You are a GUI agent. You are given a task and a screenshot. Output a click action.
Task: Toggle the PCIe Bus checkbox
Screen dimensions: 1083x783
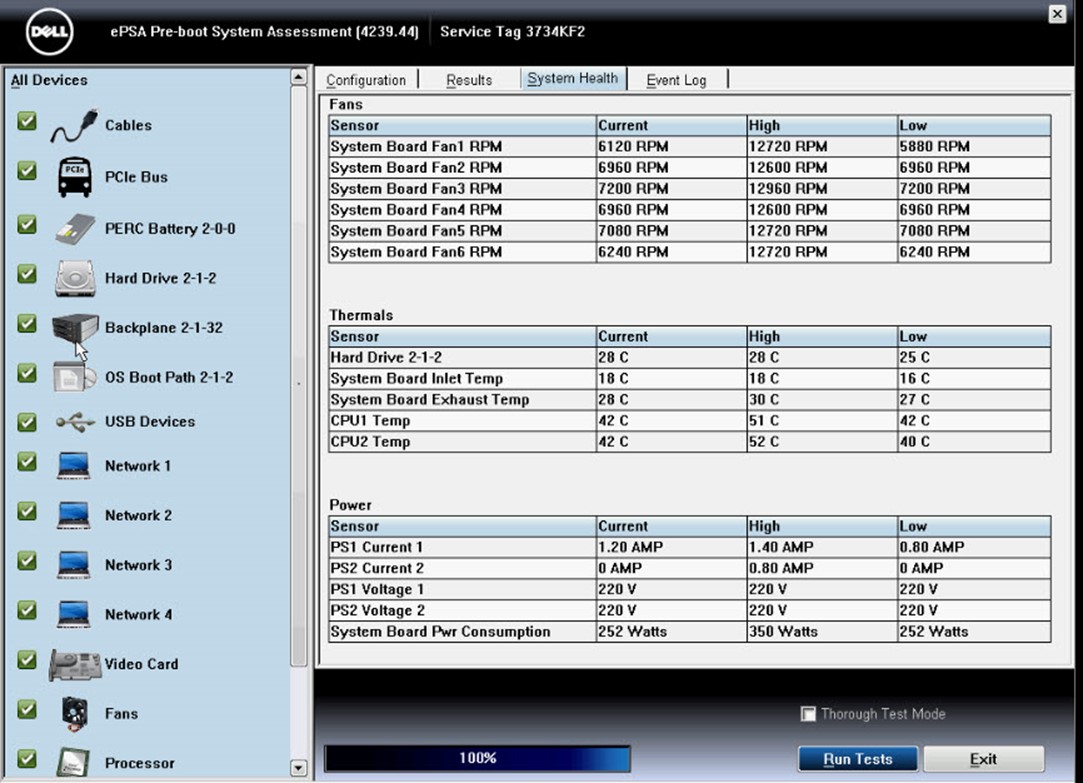click(27, 171)
